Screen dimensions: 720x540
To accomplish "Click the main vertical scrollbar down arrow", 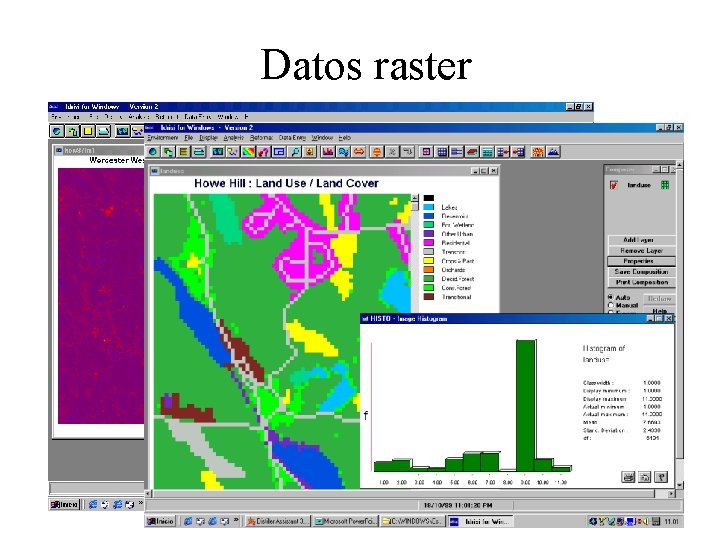I will pos(679,485).
